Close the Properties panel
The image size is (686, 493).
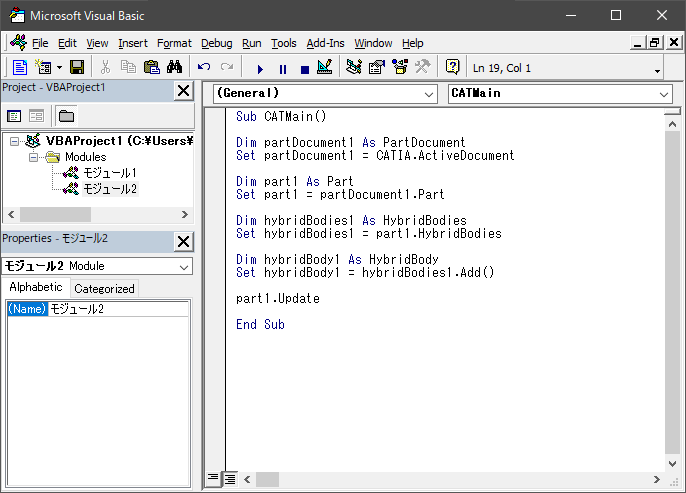pyautogui.click(x=184, y=241)
